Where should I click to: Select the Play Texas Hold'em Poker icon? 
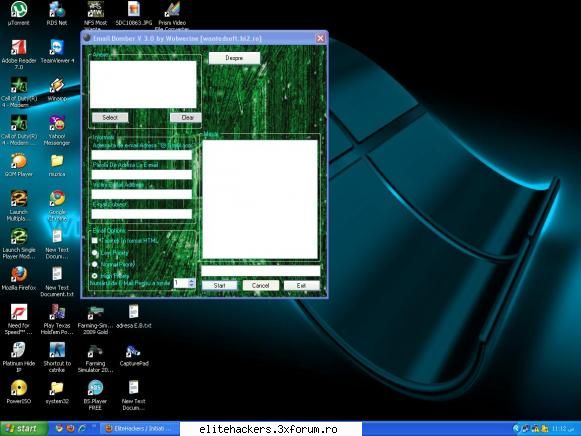pyautogui.click(x=57, y=319)
